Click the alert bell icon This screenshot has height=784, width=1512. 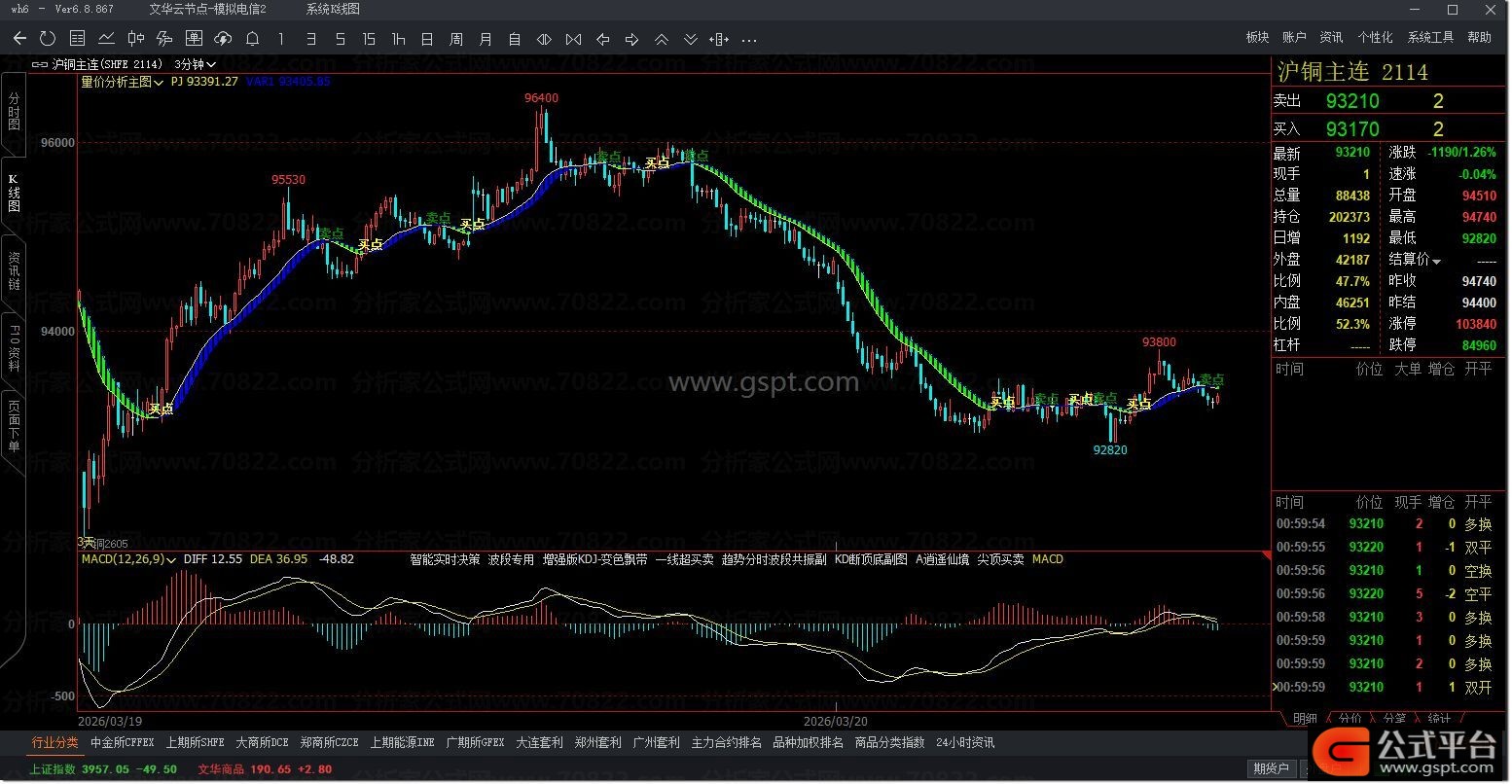click(x=252, y=39)
